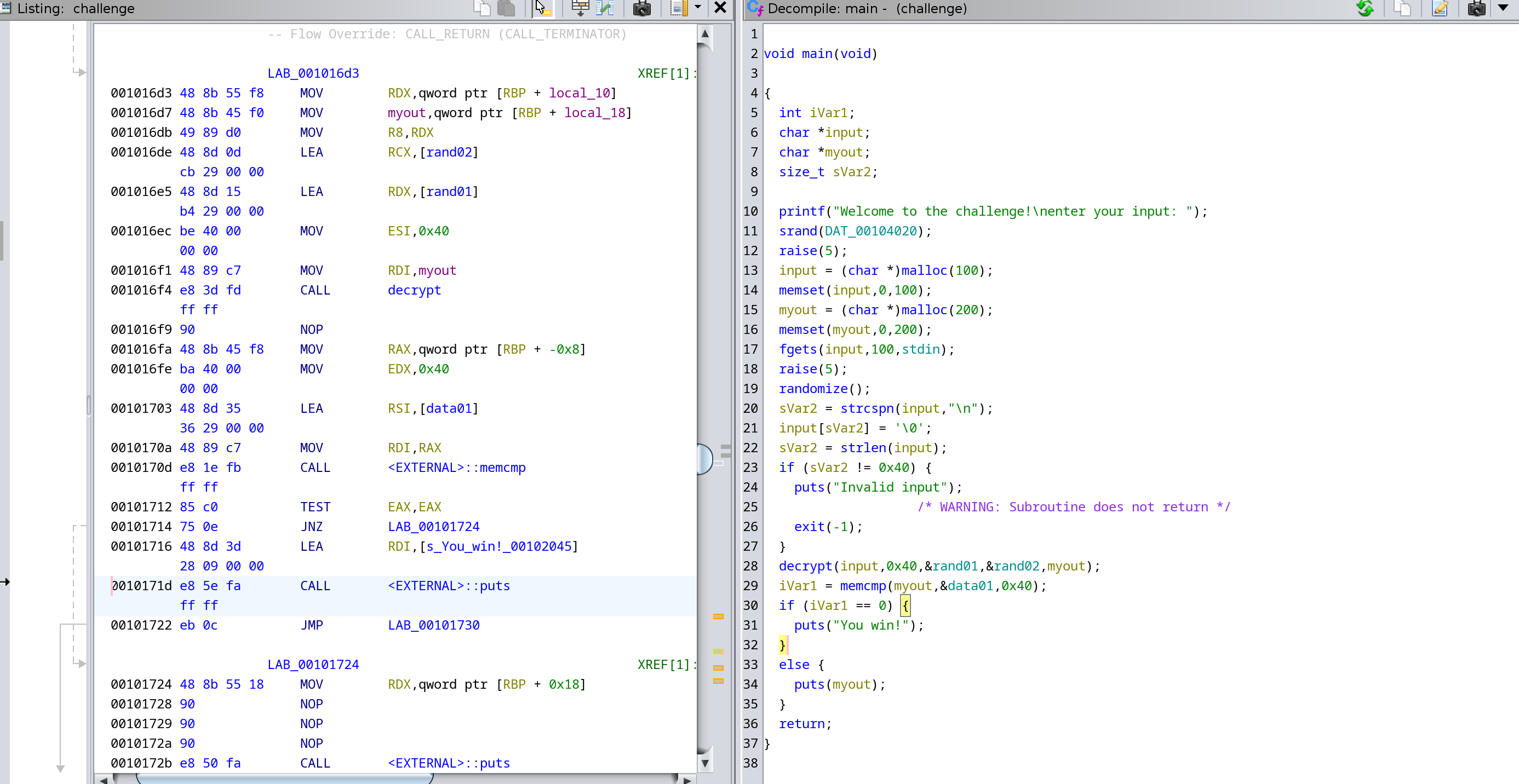Screen dimensions: 1519x784
Task: Click the Listing copy icon
Action: click(482, 8)
